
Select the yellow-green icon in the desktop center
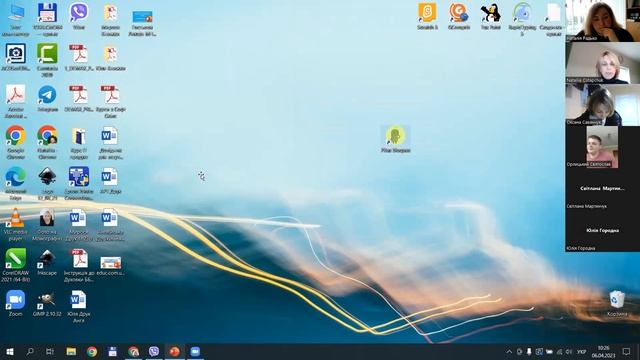(x=395, y=139)
